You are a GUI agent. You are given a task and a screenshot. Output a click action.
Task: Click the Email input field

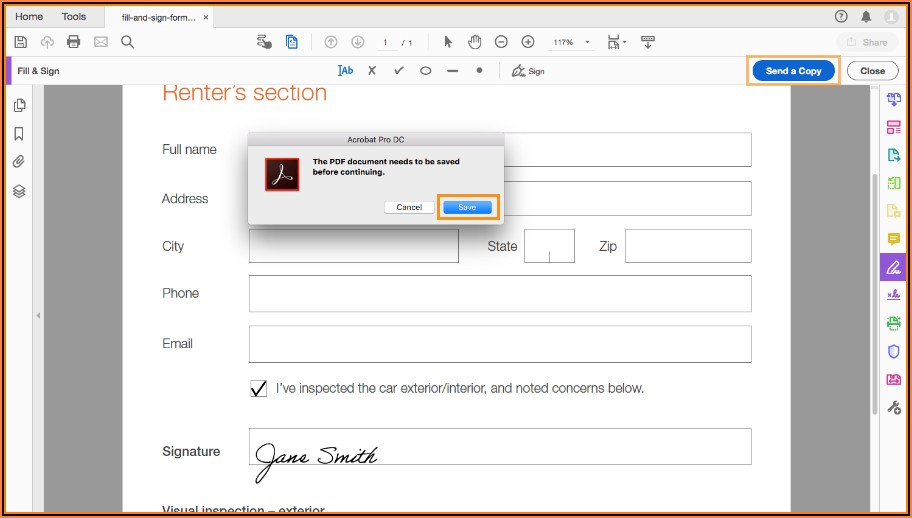point(500,344)
